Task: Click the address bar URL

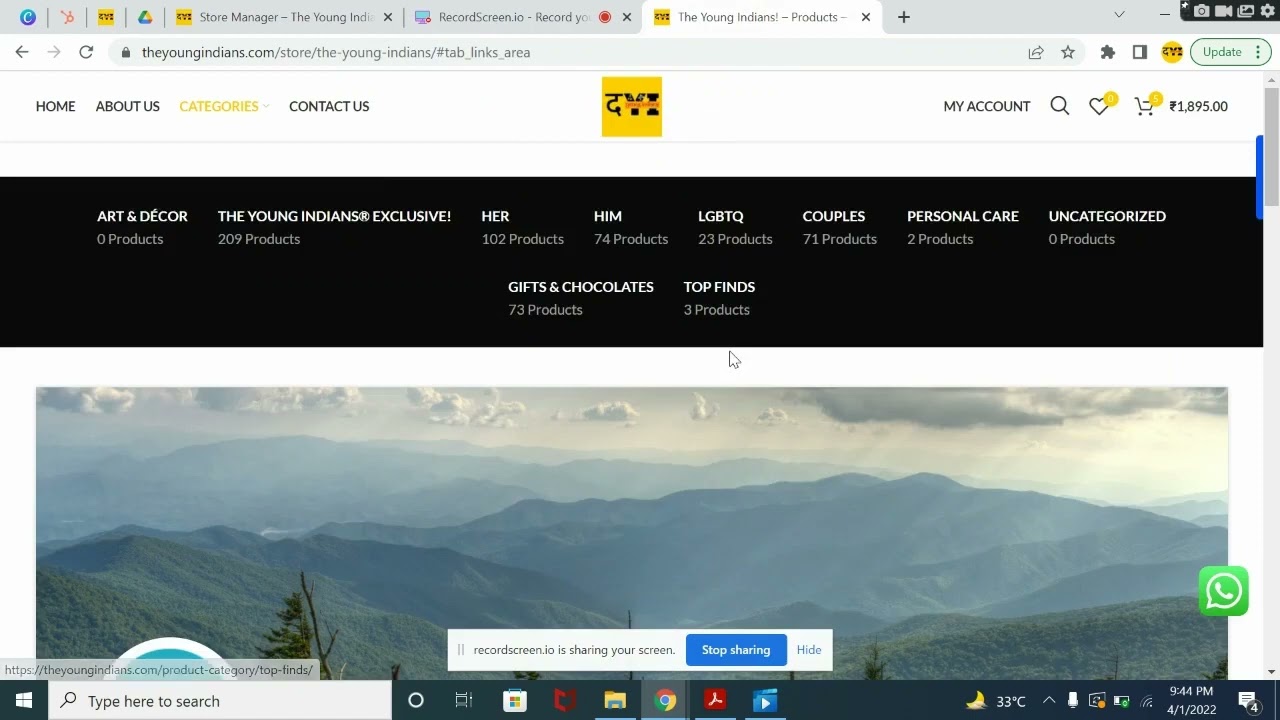Action: point(336,52)
